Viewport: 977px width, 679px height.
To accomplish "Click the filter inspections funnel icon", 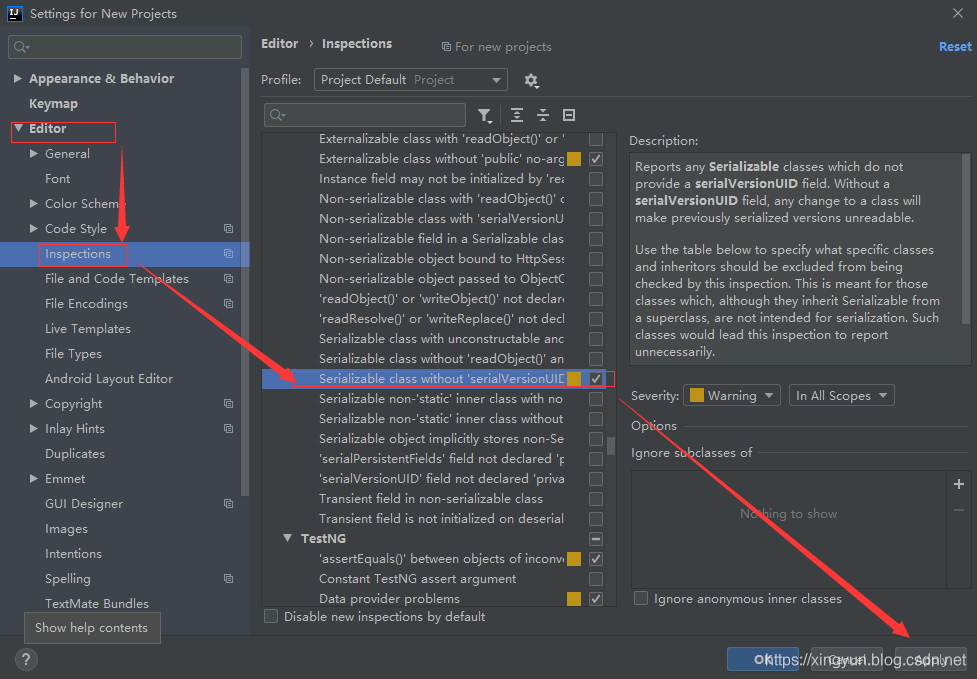I will tap(484, 115).
